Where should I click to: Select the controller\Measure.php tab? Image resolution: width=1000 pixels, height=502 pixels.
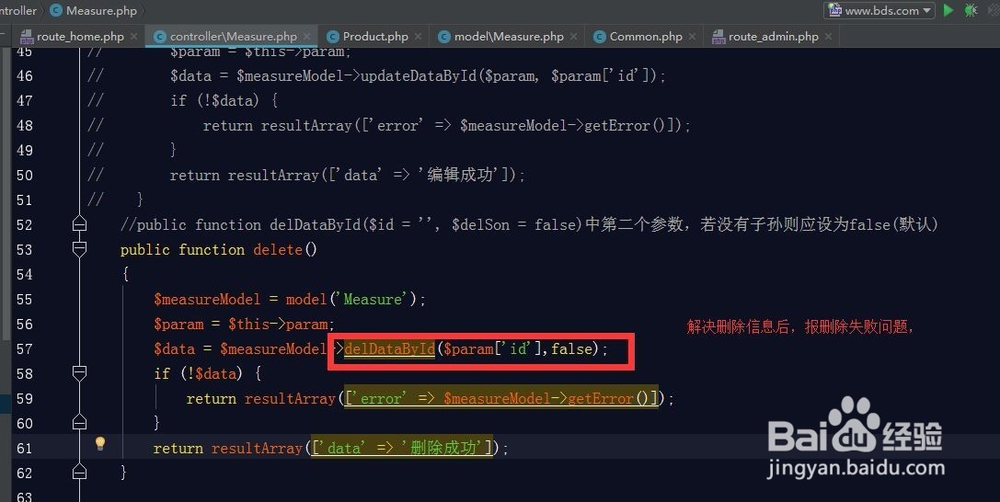(232, 36)
